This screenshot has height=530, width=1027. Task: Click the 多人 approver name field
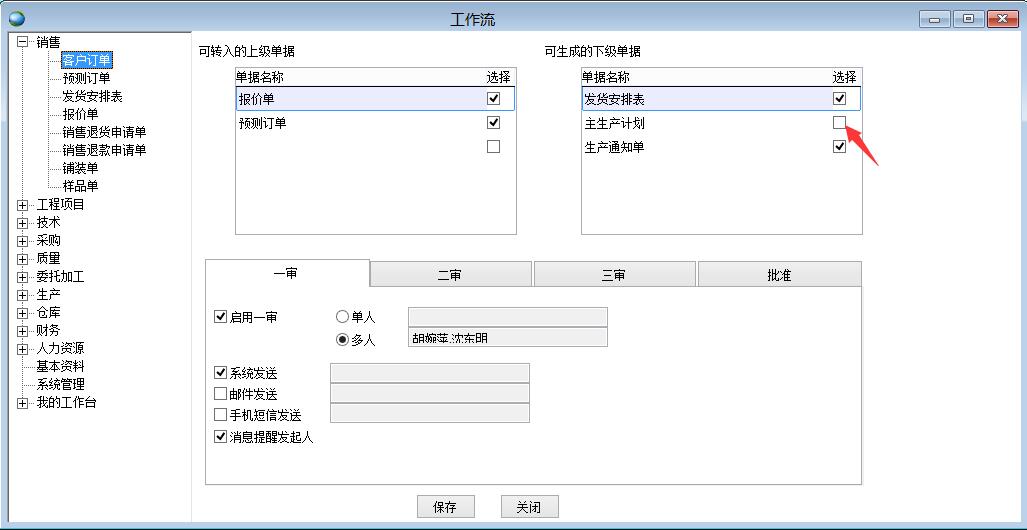[508, 338]
